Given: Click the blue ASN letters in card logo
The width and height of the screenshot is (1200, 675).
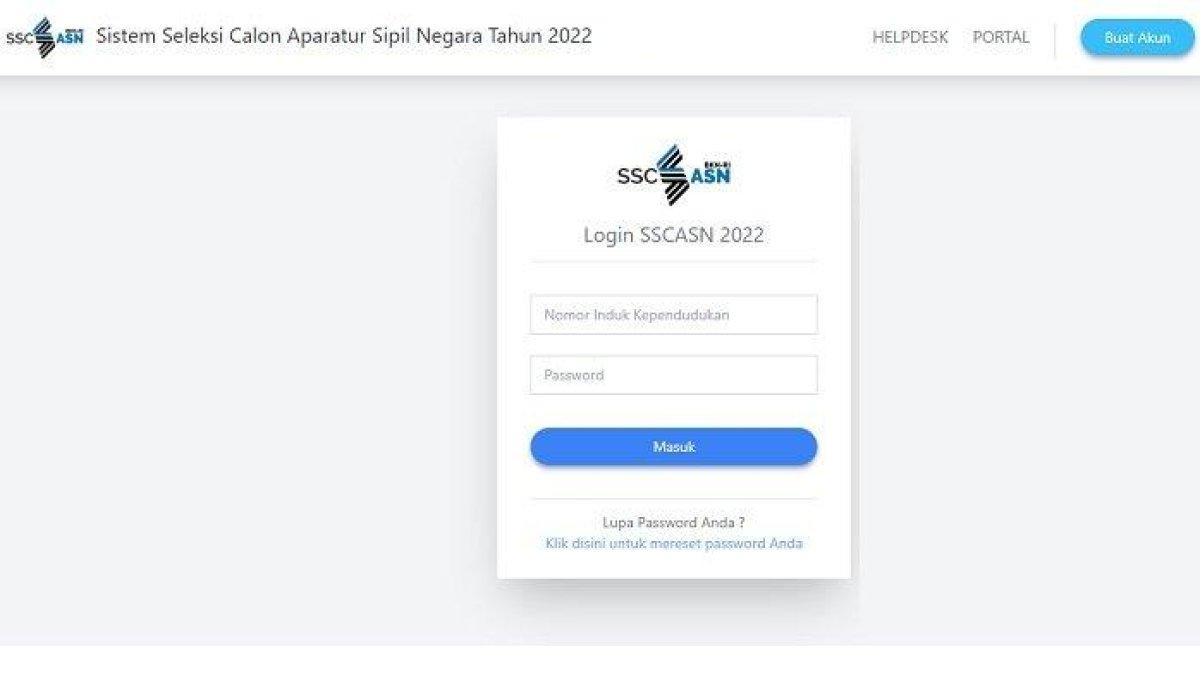Looking at the screenshot, I should (x=711, y=177).
